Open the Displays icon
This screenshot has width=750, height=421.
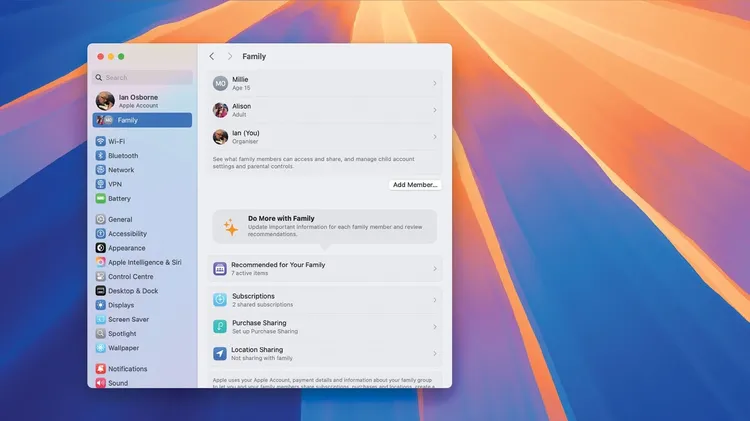tap(100, 305)
